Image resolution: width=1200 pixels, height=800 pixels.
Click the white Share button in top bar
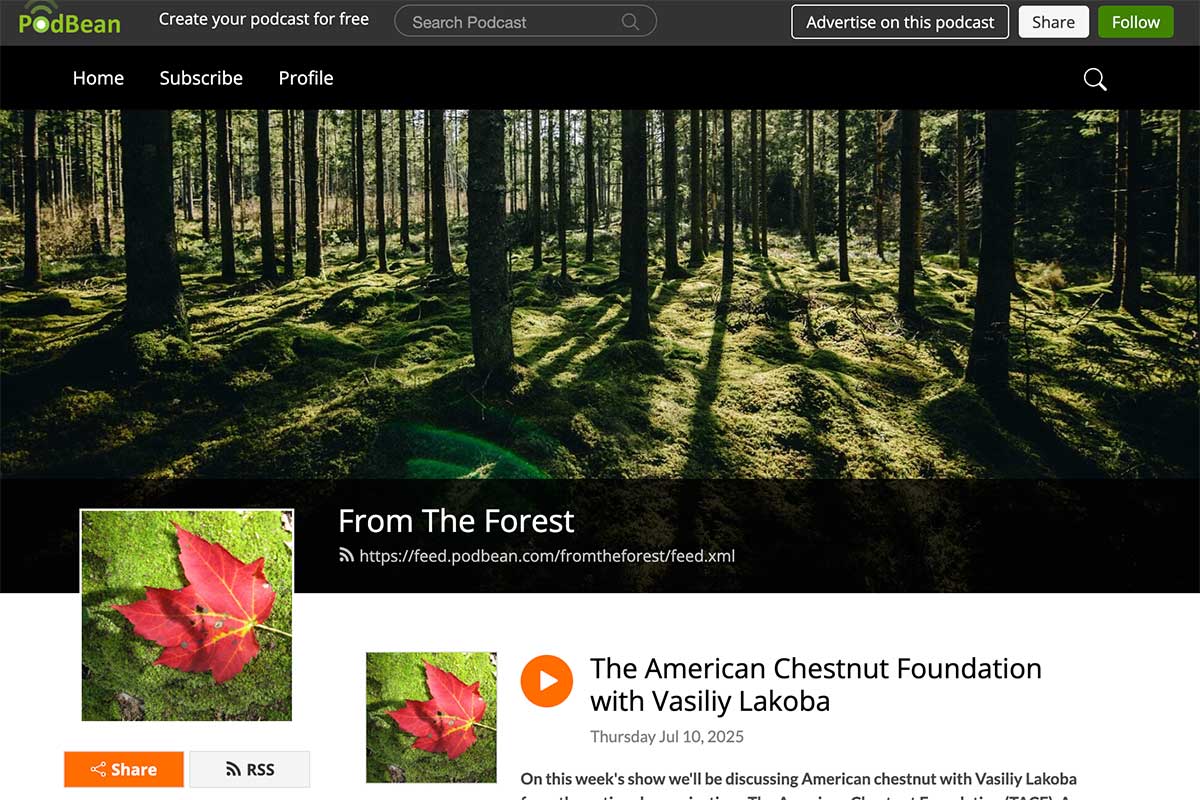pyautogui.click(x=1053, y=22)
